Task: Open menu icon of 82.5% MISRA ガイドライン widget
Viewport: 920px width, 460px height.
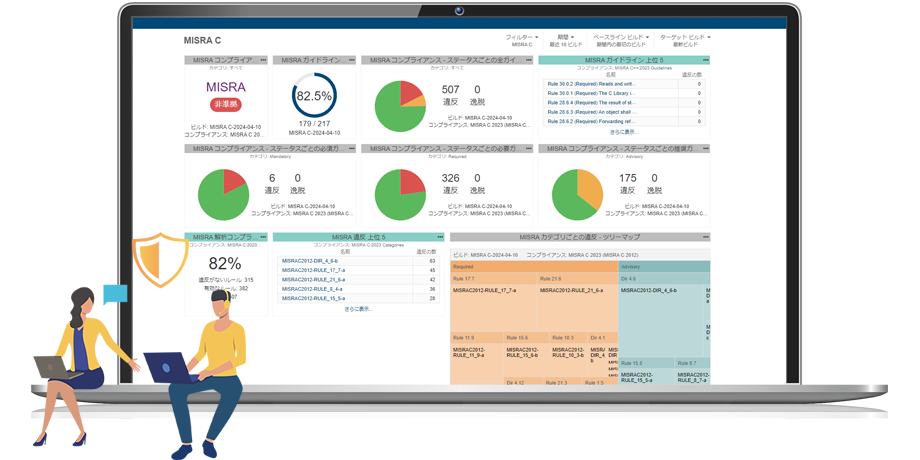Action: pos(351,60)
